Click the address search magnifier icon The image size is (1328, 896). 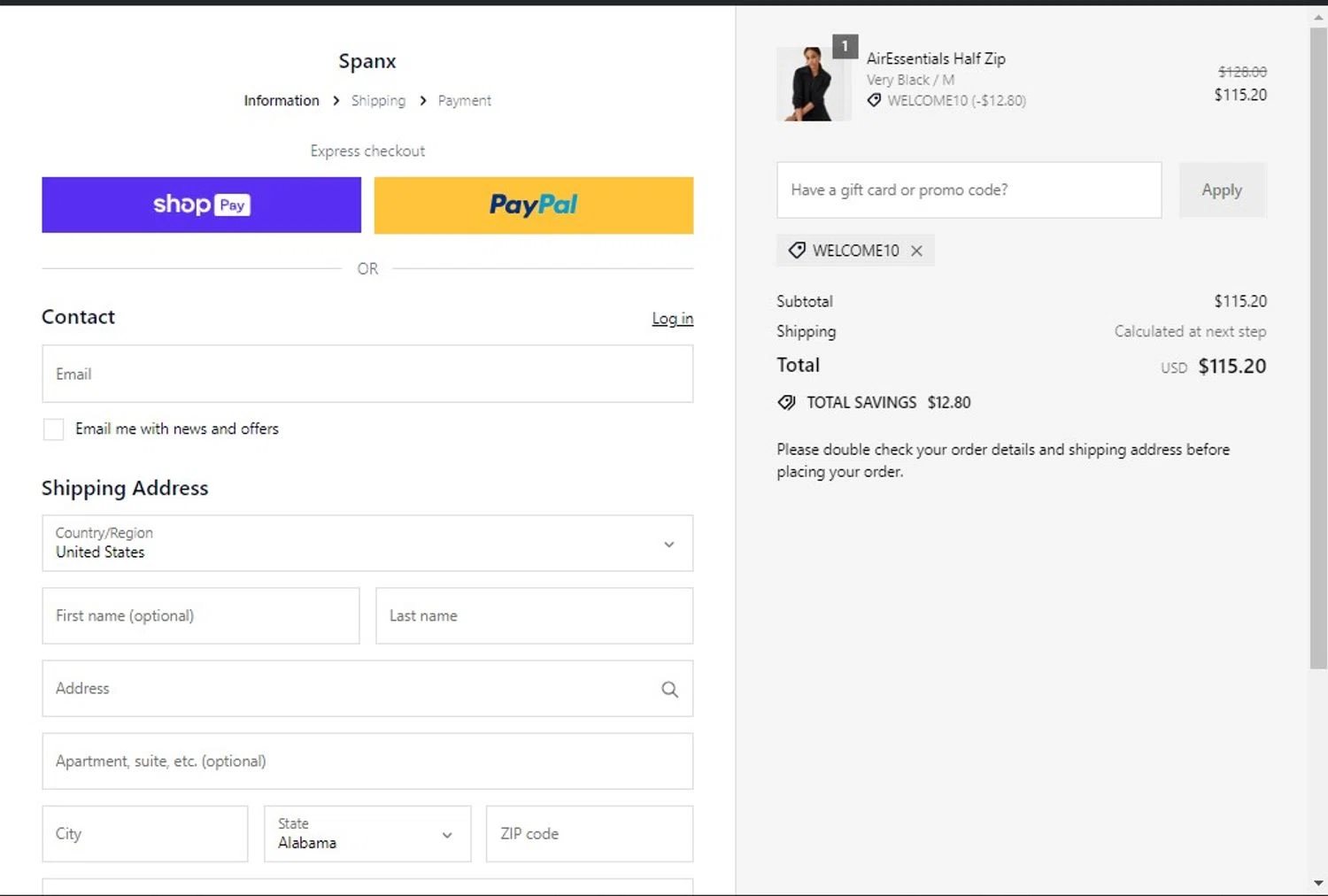pyautogui.click(x=669, y=689)
